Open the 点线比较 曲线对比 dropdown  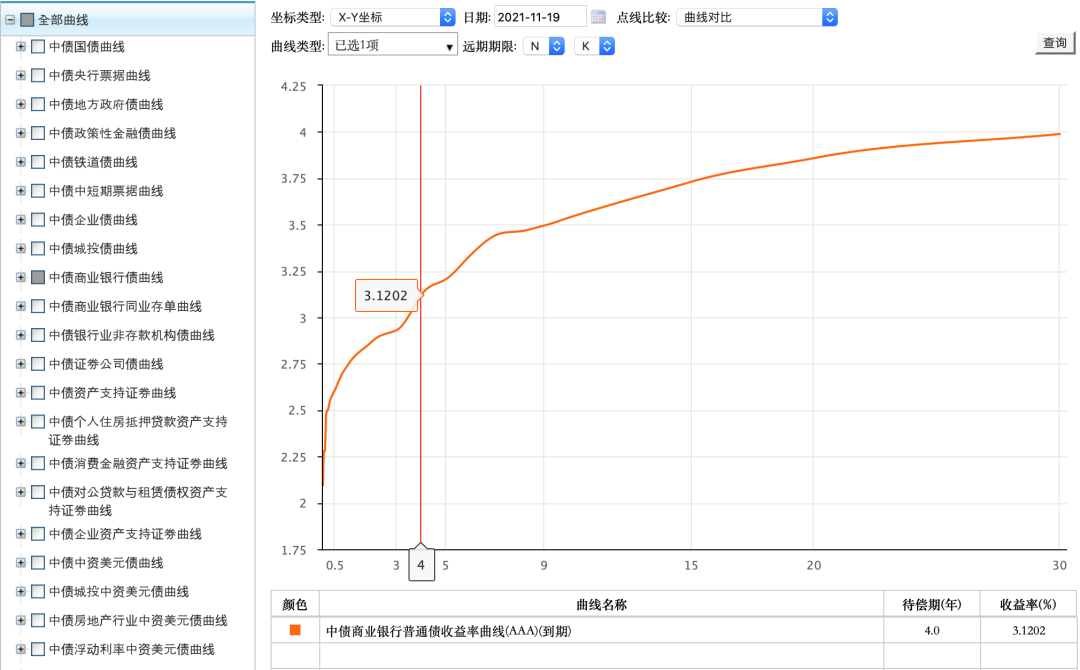pos(758,17)
